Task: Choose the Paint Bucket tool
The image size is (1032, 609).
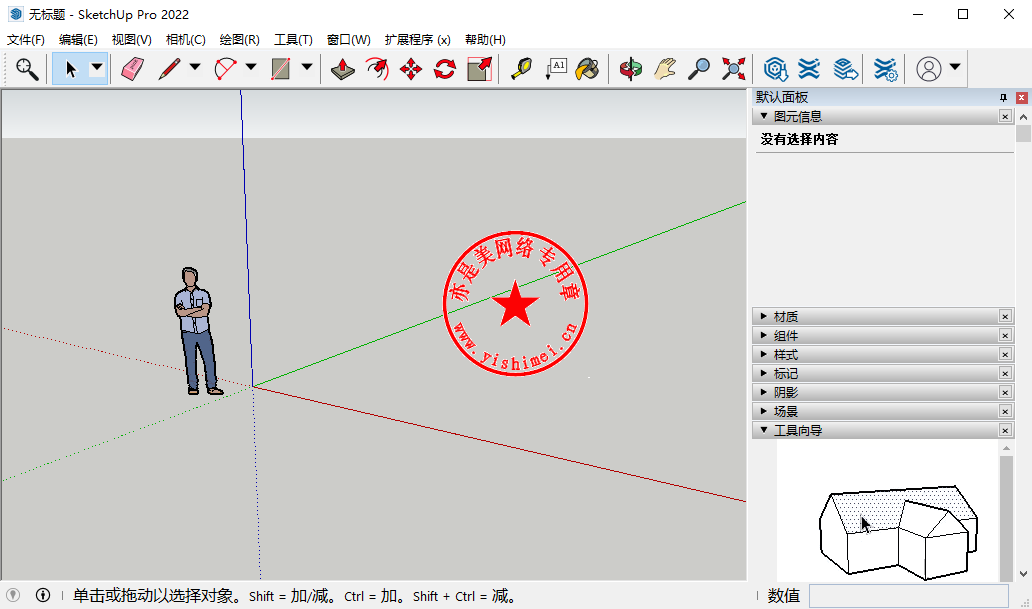Action: pos(588,68)
